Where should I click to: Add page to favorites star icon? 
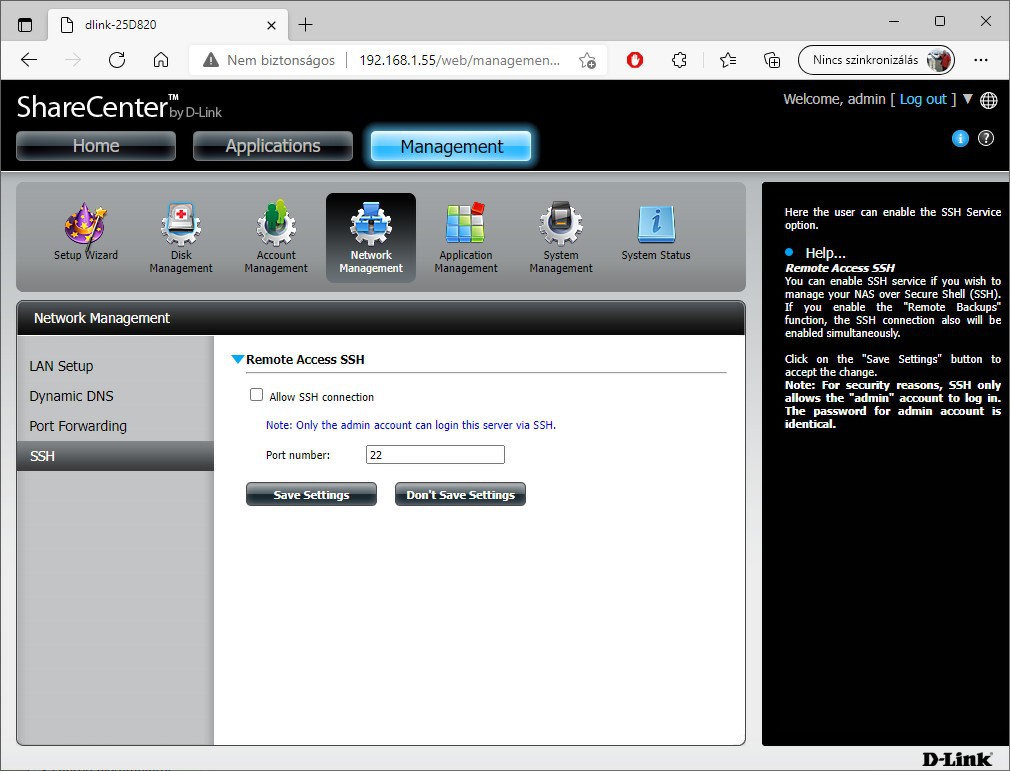(x=587, y=60)
